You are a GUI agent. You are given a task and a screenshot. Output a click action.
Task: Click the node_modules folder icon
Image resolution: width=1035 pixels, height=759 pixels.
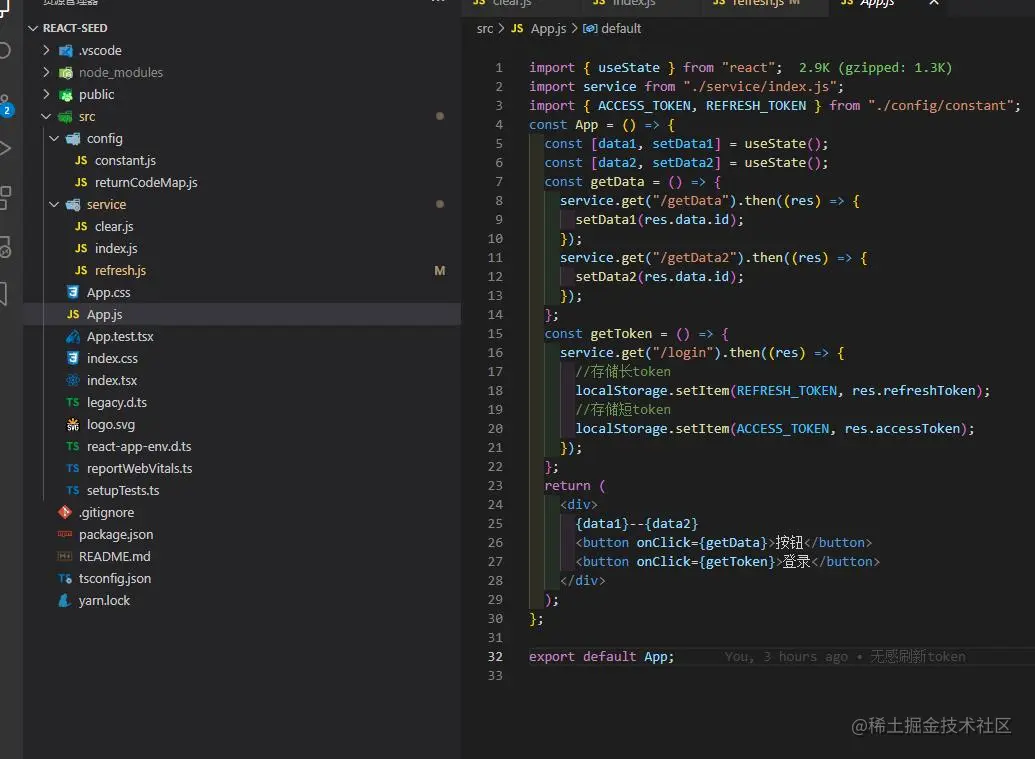pos(65,73)
